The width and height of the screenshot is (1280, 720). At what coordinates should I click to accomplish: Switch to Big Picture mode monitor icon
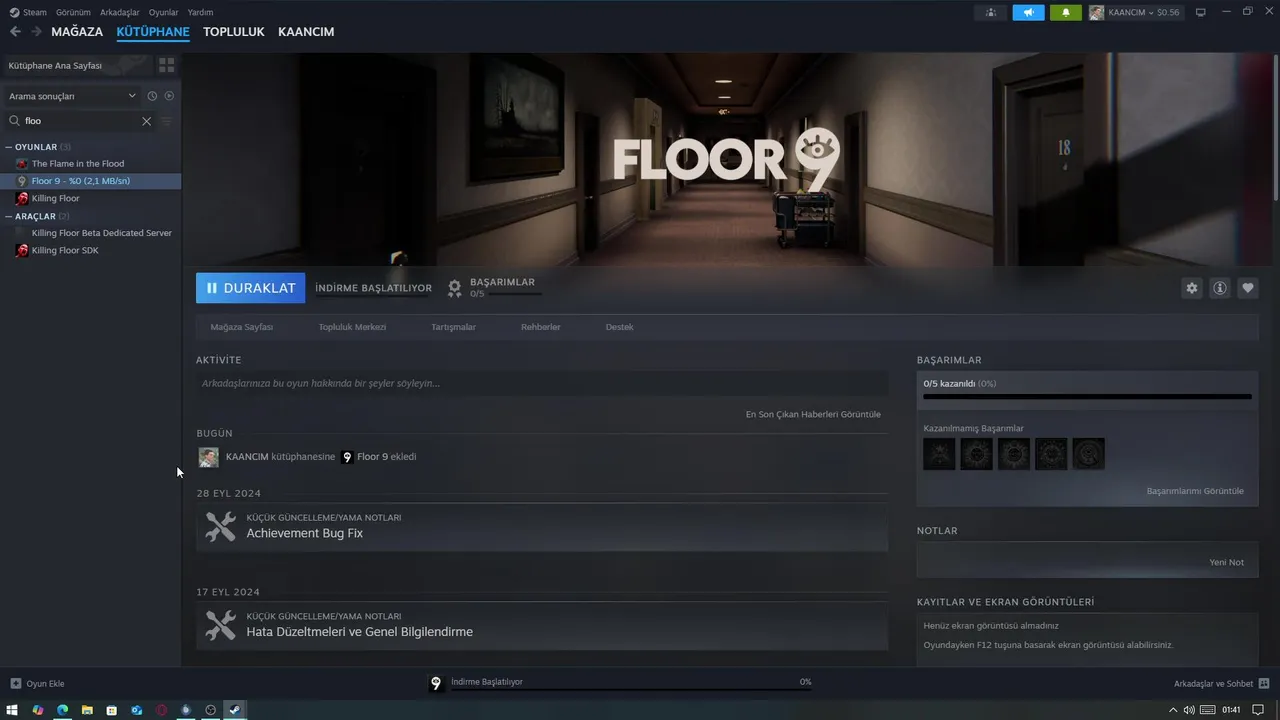1201,12
